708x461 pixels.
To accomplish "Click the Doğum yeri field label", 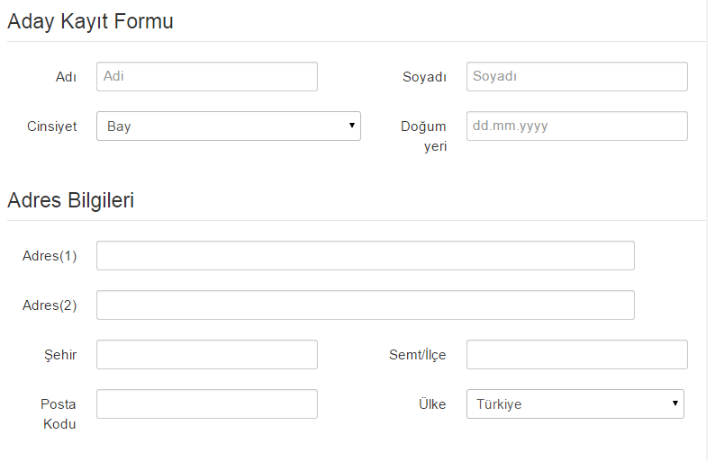I will (424, 136).
